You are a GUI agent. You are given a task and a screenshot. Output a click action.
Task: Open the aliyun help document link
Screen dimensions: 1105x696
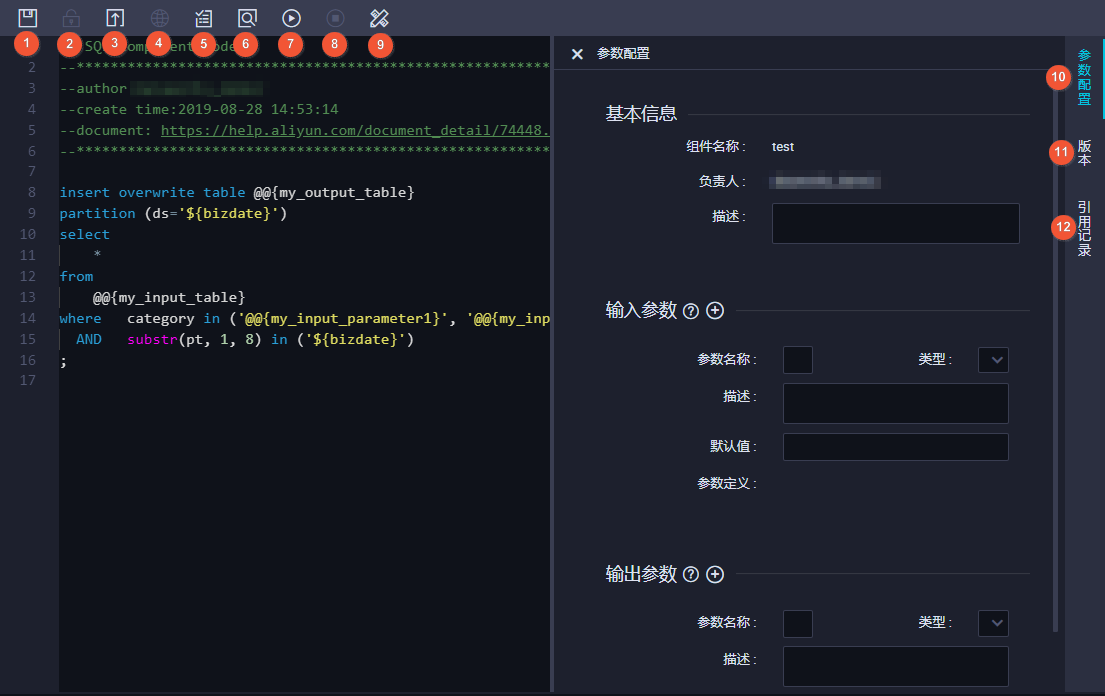(x=354, y=130)
